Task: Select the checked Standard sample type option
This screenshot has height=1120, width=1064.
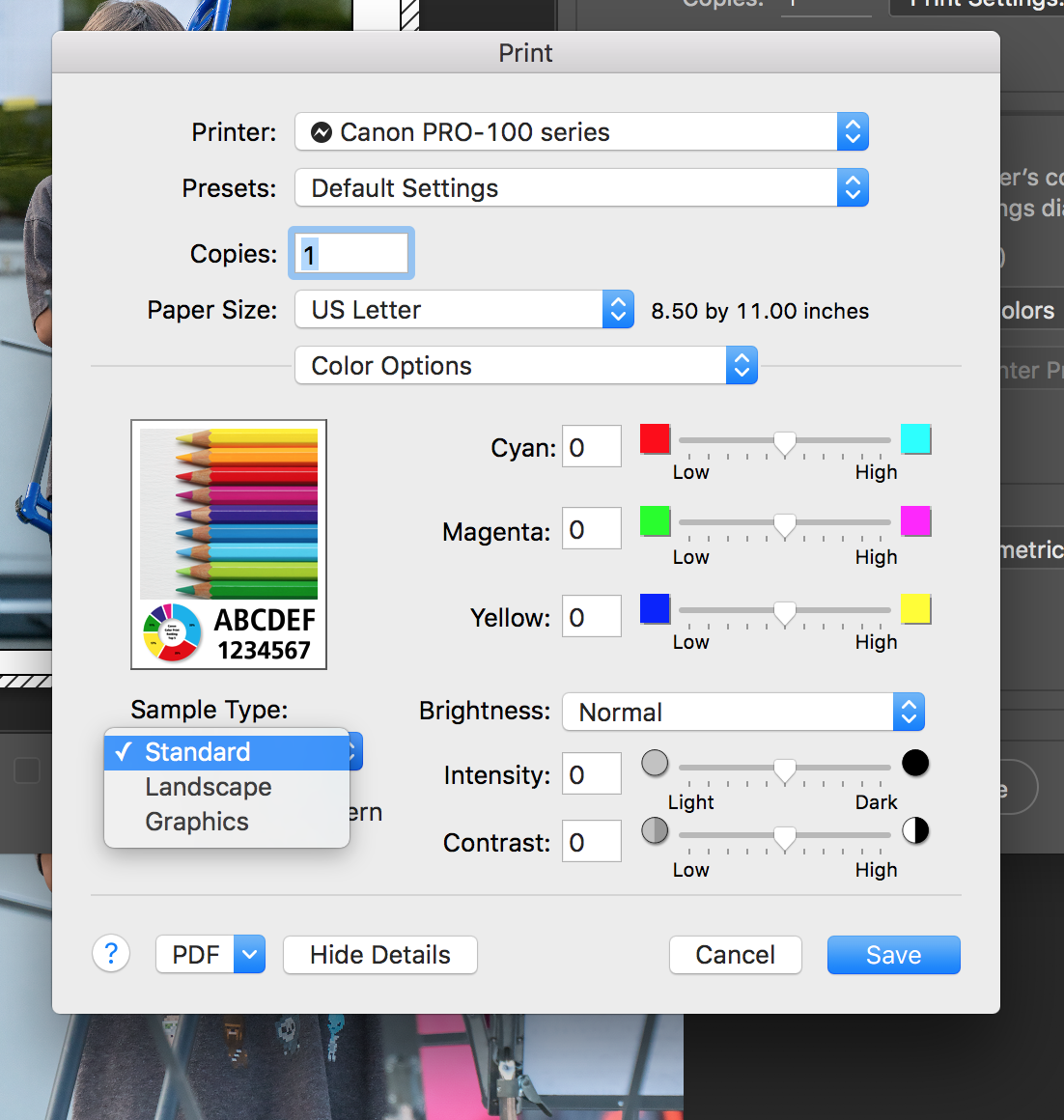Action: [x=197, y=751]
